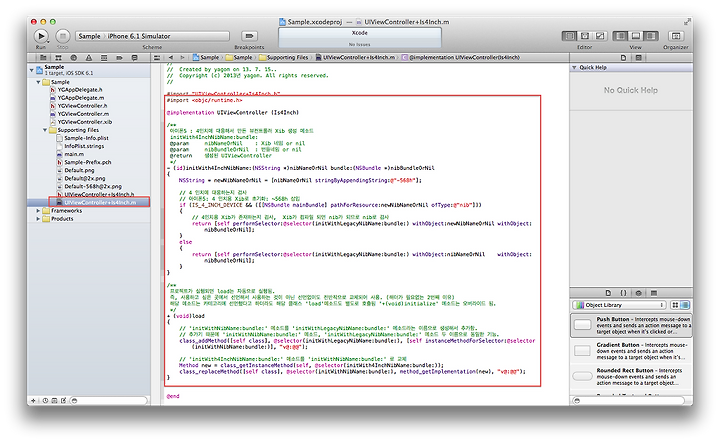
Task: Hide the Utilities pane via View
Action: [x=651, y=36]
